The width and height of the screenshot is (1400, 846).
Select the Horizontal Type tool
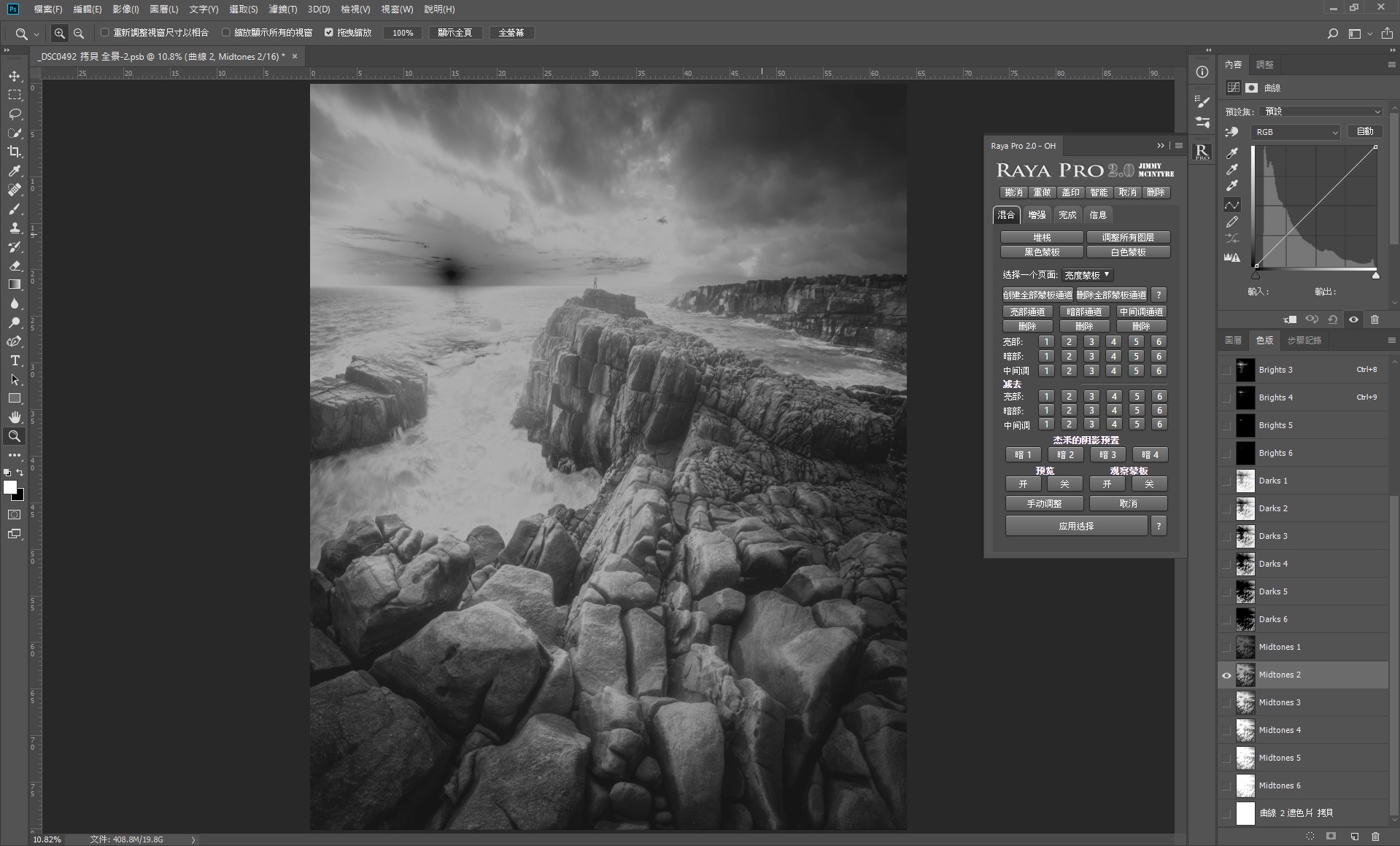15,360
